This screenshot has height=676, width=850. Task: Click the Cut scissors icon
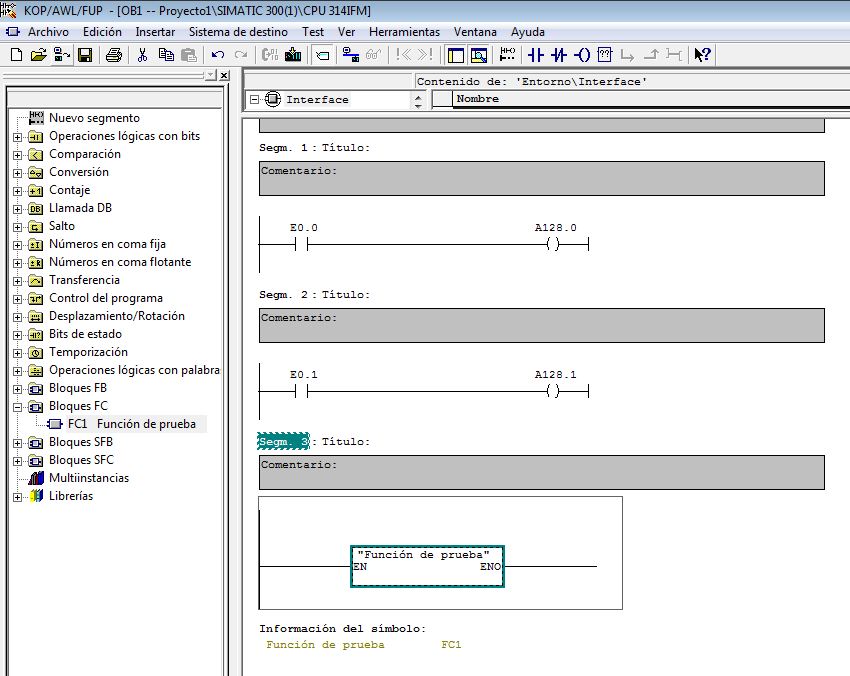(x=143, y=55)
